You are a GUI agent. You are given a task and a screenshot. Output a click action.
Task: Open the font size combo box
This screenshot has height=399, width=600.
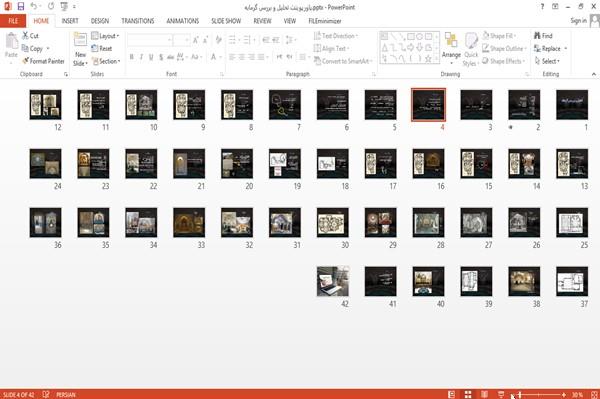pos(181,40)
